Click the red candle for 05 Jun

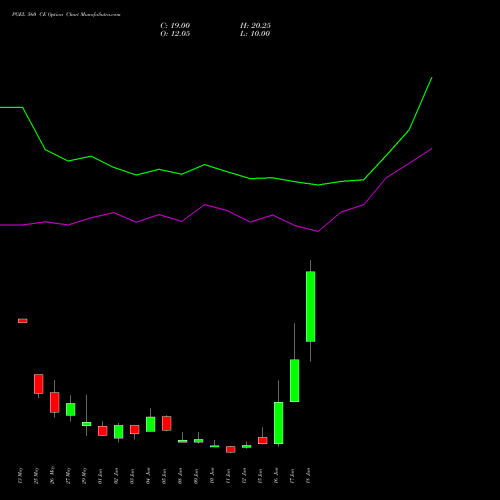pyautogui.click(x=167, y=423)
